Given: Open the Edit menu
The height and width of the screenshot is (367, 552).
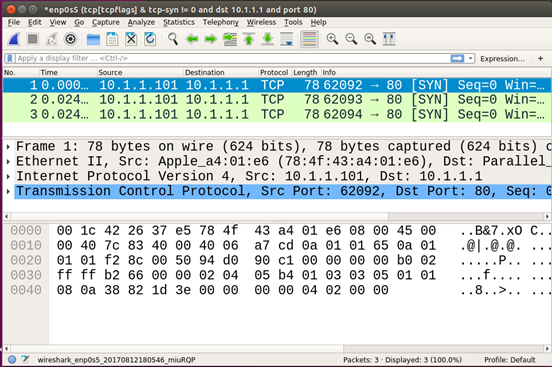Looking at the screenshot, I should pyautogui.click(x=34, y=22).
